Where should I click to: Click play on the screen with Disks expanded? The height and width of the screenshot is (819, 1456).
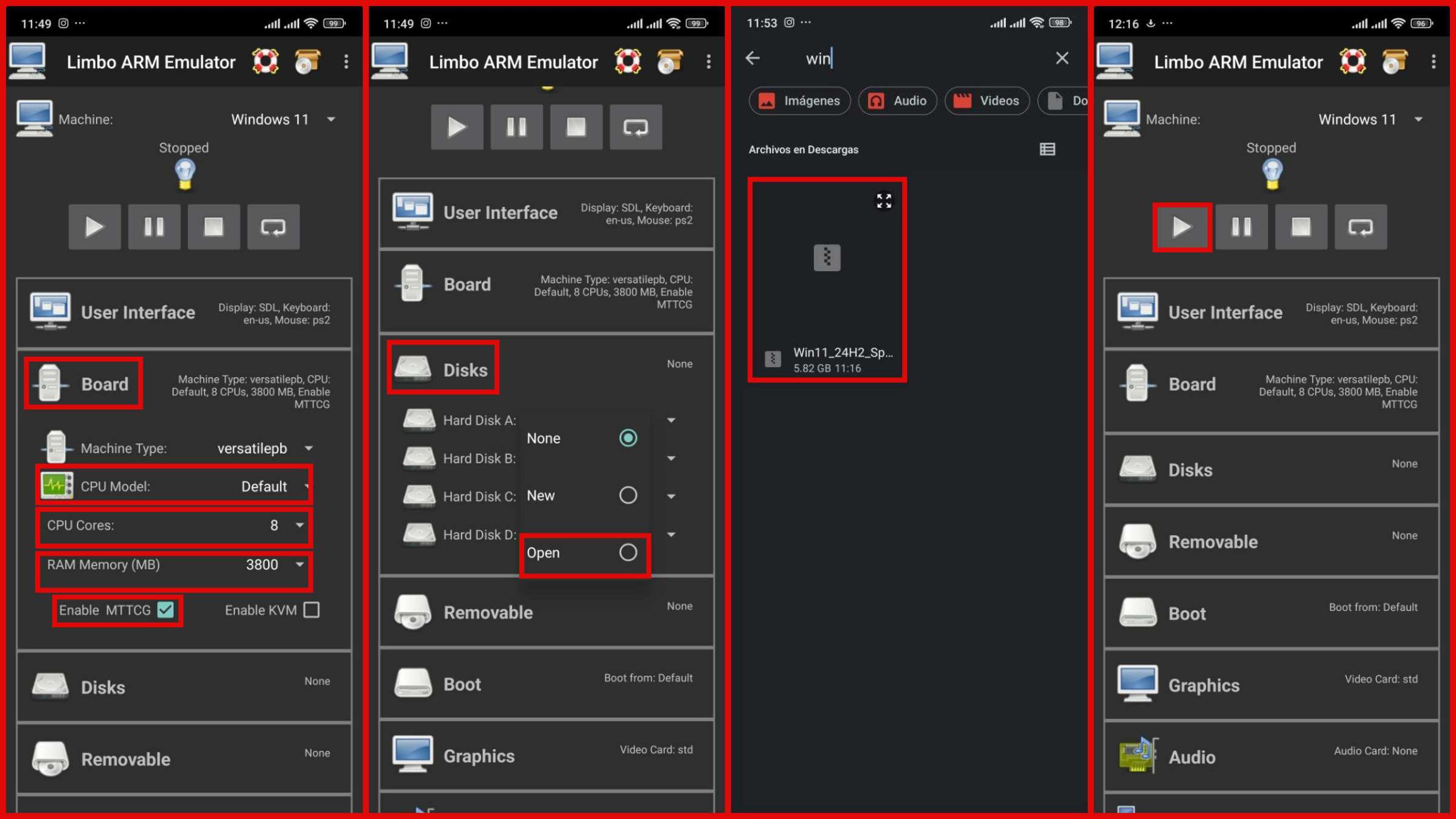(457, 127)
